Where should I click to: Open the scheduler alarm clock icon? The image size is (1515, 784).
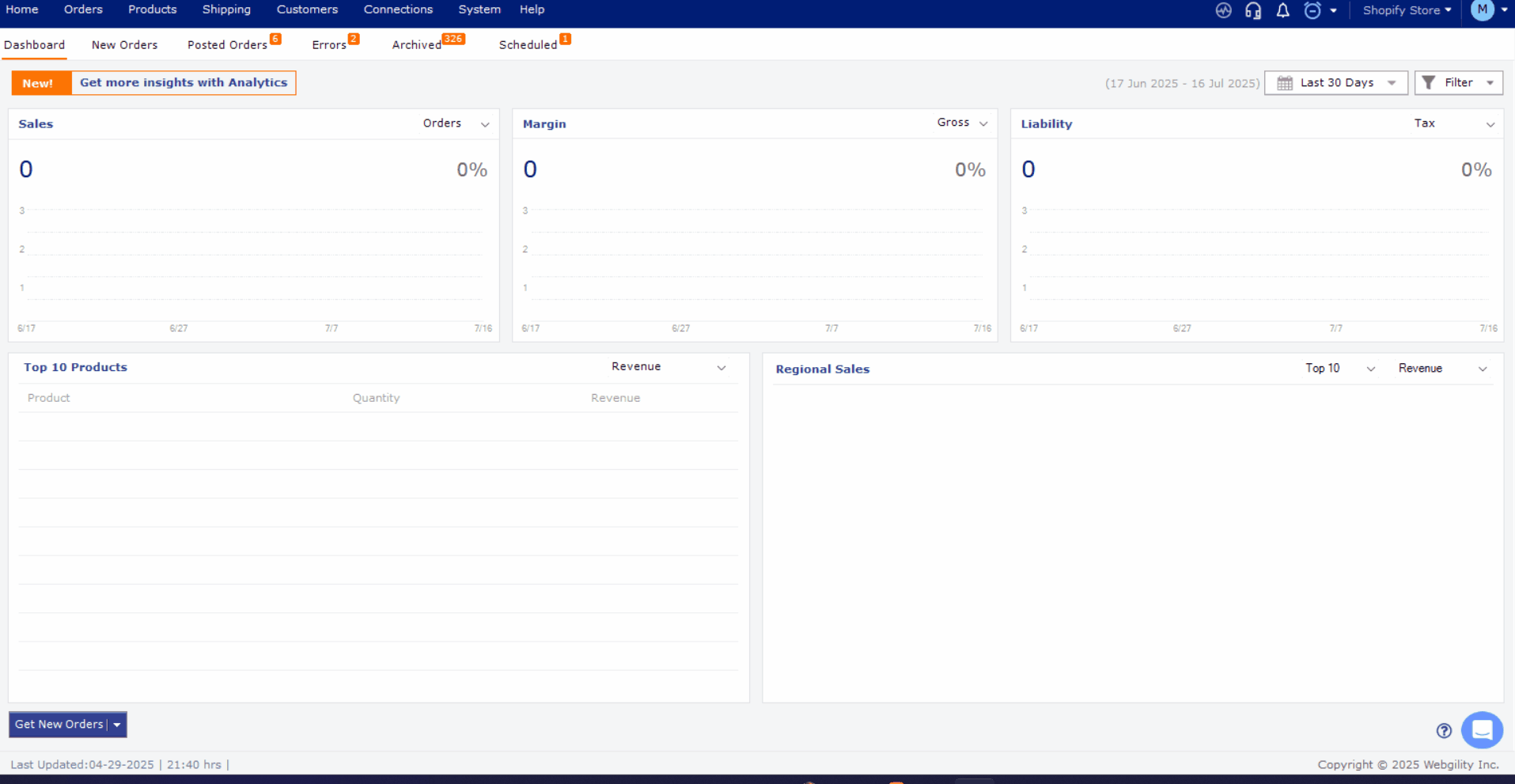click(x=1313, y=11)
